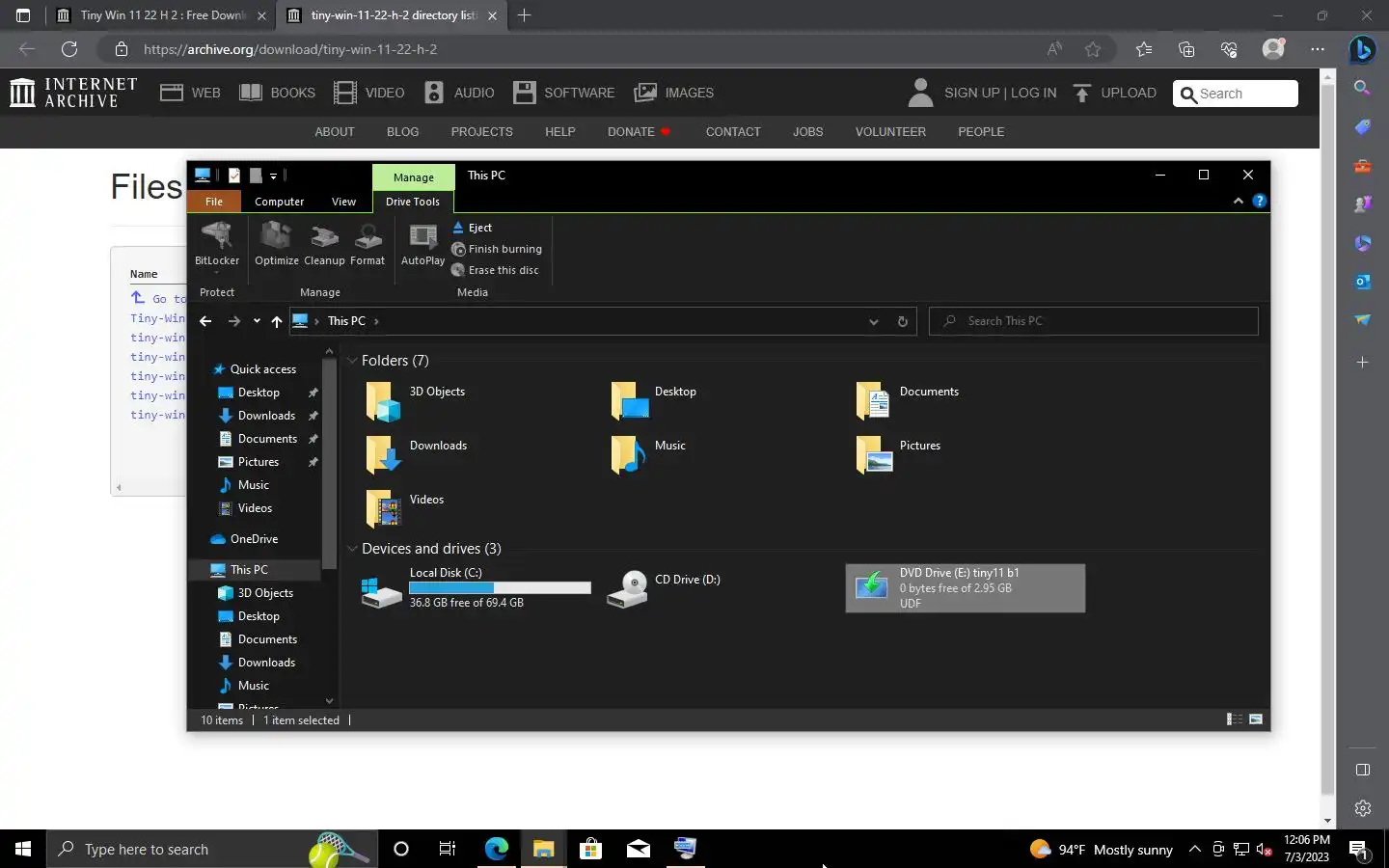Open the DONATE link on archive.org

639,132
